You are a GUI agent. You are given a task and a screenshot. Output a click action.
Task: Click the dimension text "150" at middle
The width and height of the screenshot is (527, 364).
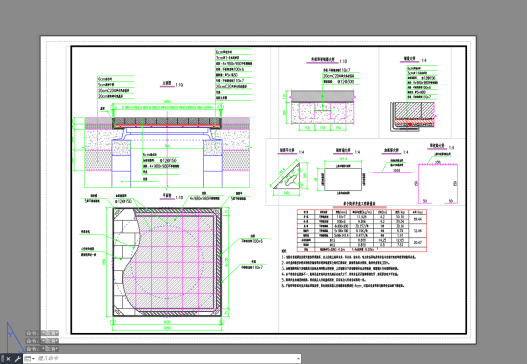coord(323,128)
